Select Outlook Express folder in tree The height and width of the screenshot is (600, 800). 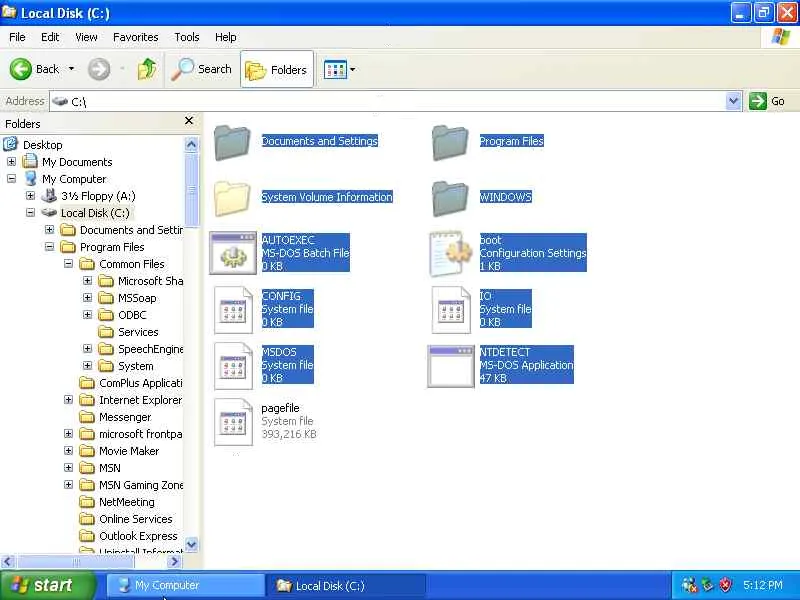[x=138, y=536]
